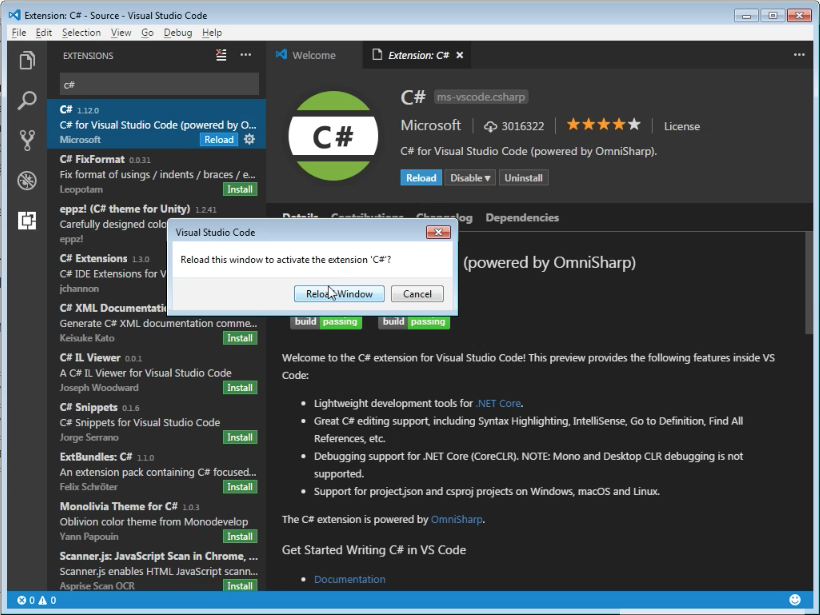Open the Extensions panel more actions menu
The image size is (820, 615).
[246, 55]
